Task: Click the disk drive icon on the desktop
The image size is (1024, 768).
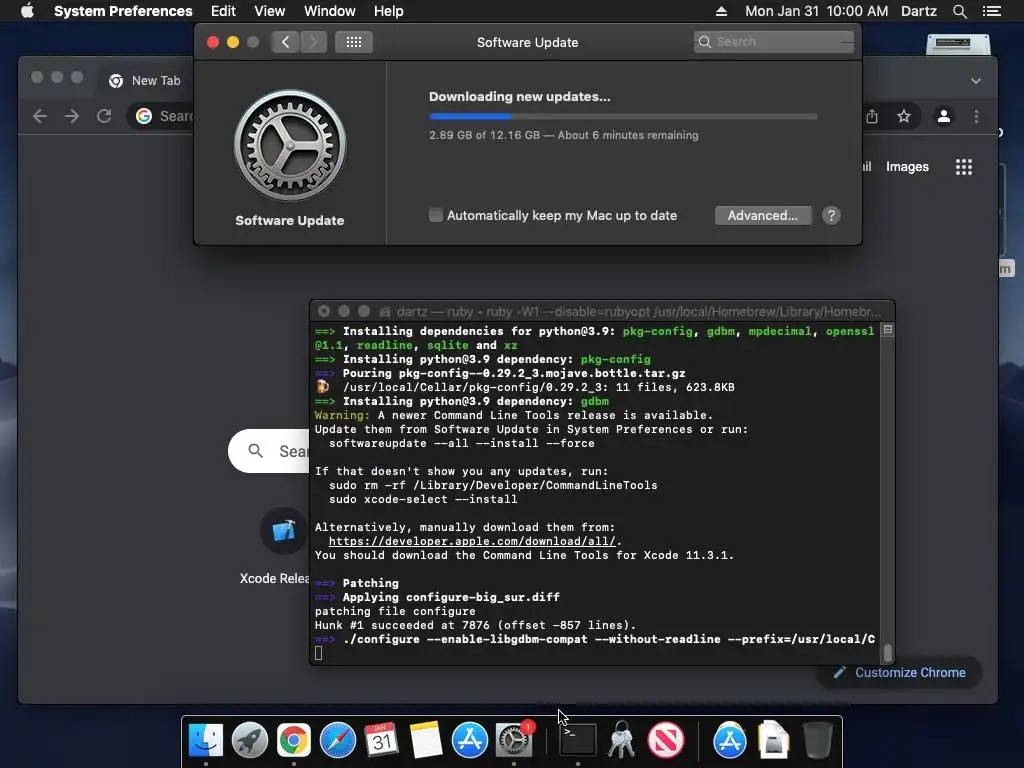Action: (958, 44)
